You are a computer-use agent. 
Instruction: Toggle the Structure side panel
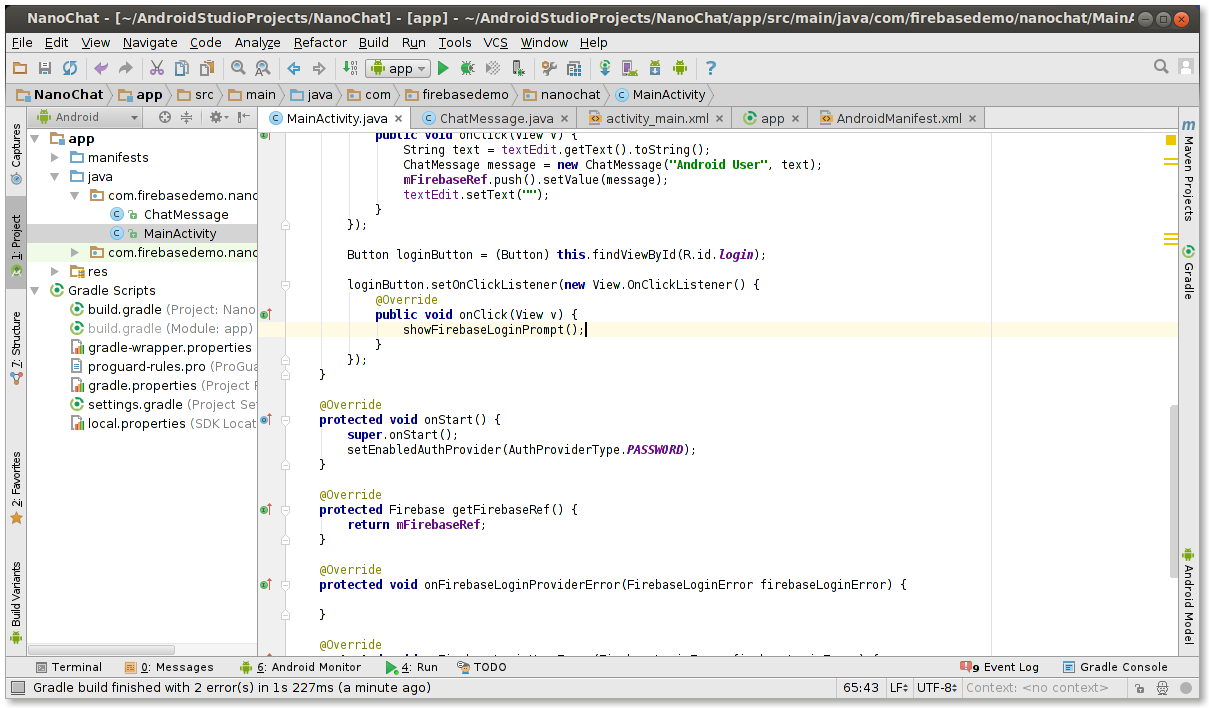point(16,349)
